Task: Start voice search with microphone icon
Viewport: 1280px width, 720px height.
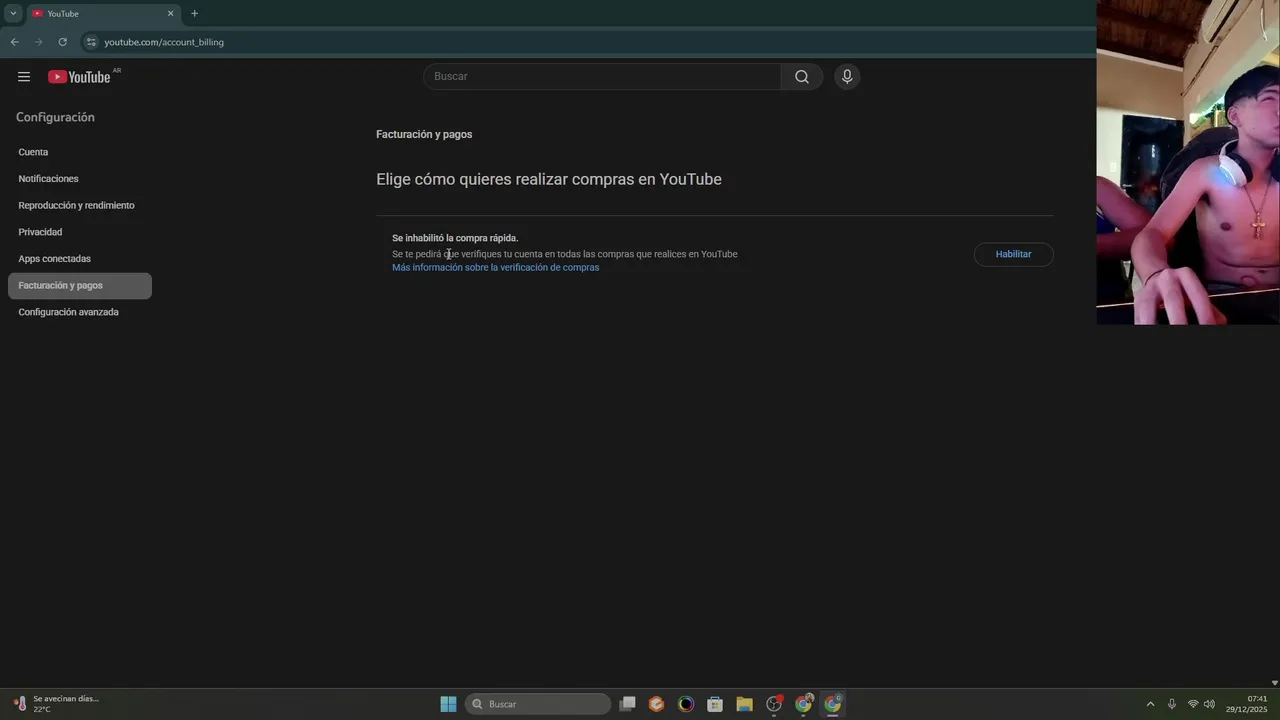Action: click(847, 77)
